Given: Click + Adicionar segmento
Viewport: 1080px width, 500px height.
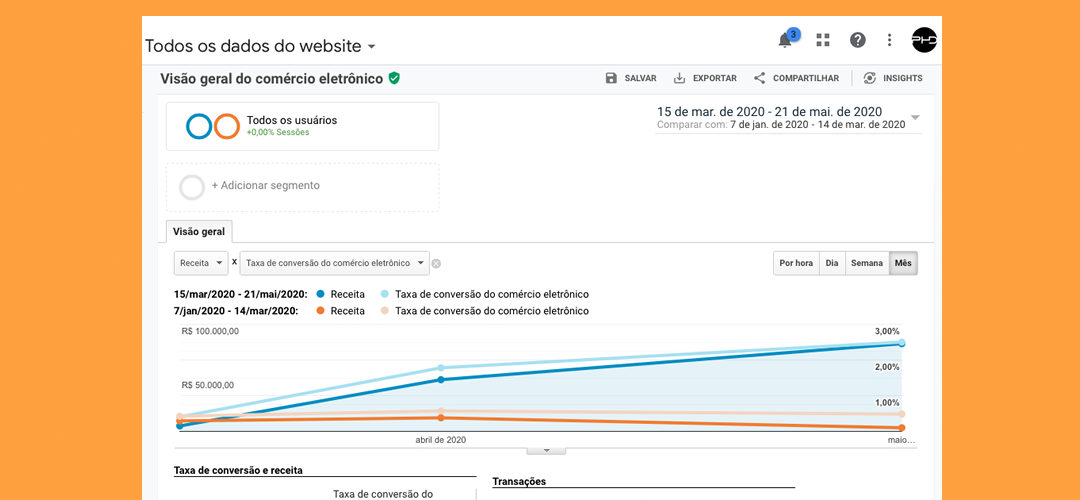Looking at the screenshot, I should tap(266, 185).
